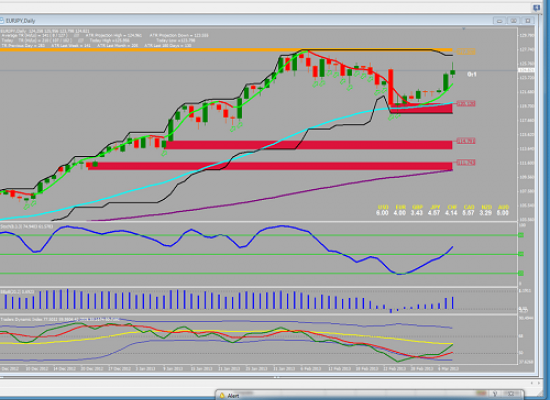Screen dimensions: 550x400
Task: Click the ATR Projection Down text in the chart header
Action: [179, 35]
